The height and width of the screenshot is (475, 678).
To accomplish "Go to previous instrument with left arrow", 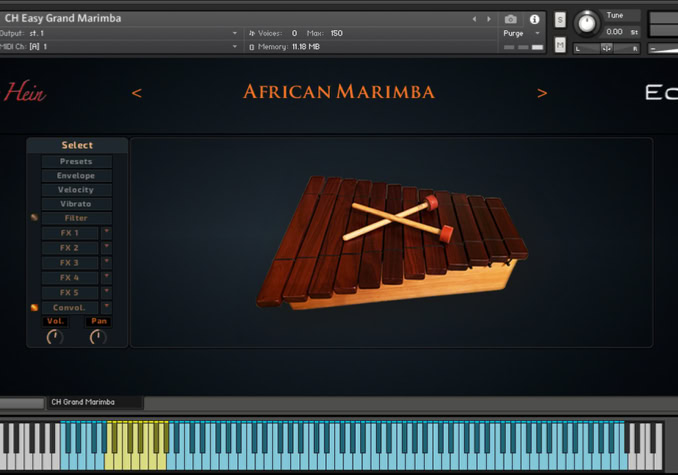I will tap(474, 19).
